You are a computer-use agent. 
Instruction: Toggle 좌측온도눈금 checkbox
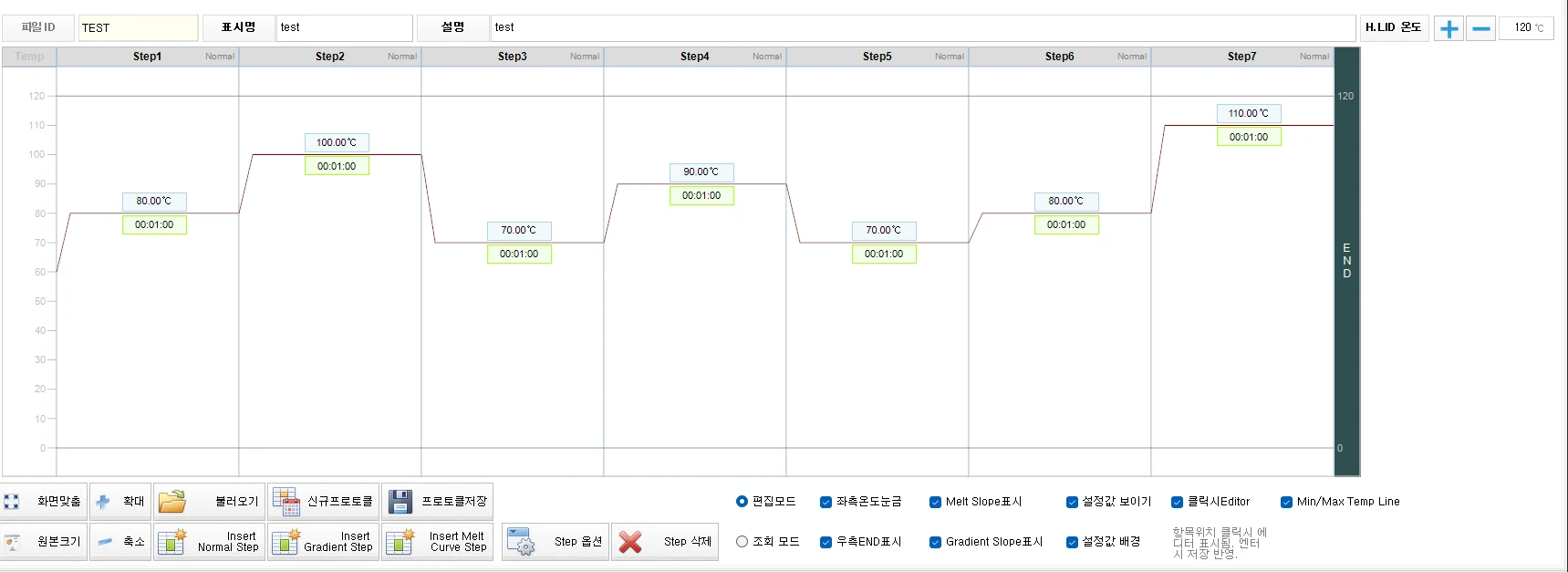click(x=826, y=502)
